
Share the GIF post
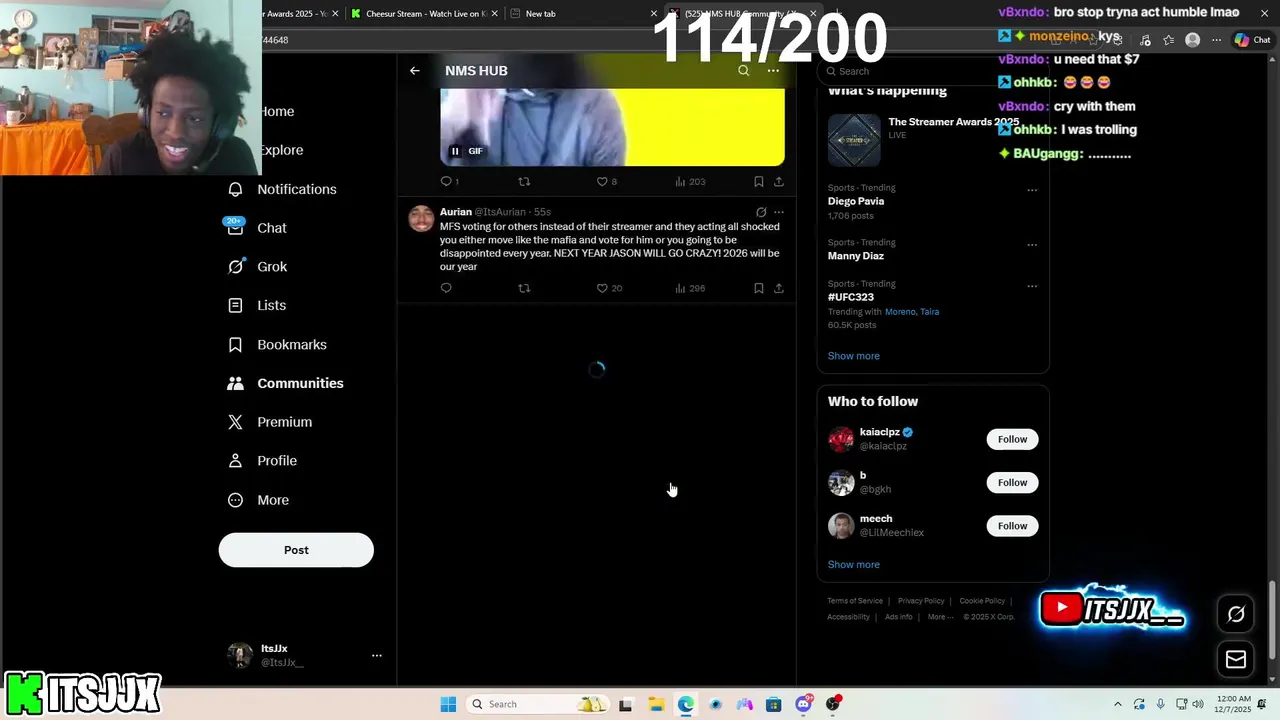pyautogui.click(x=779, y=181)
